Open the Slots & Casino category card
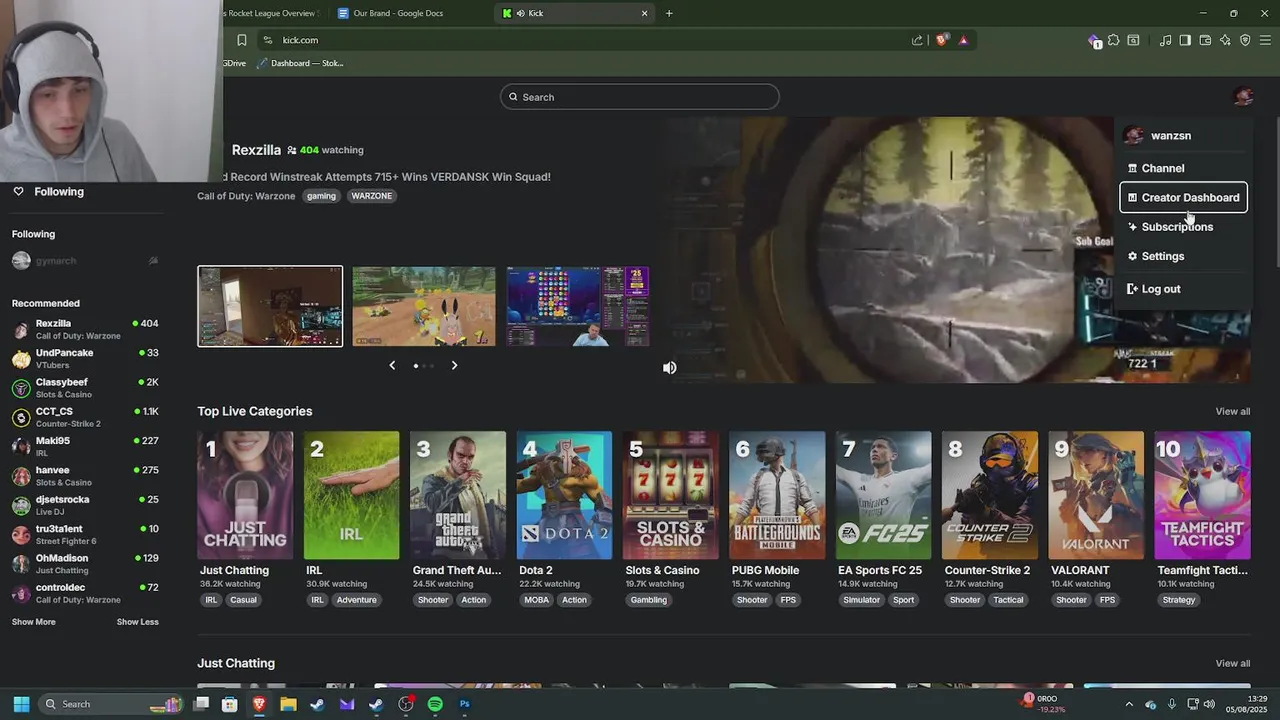The height and width of the screenshot is (720, 1280). pos(670,495)
